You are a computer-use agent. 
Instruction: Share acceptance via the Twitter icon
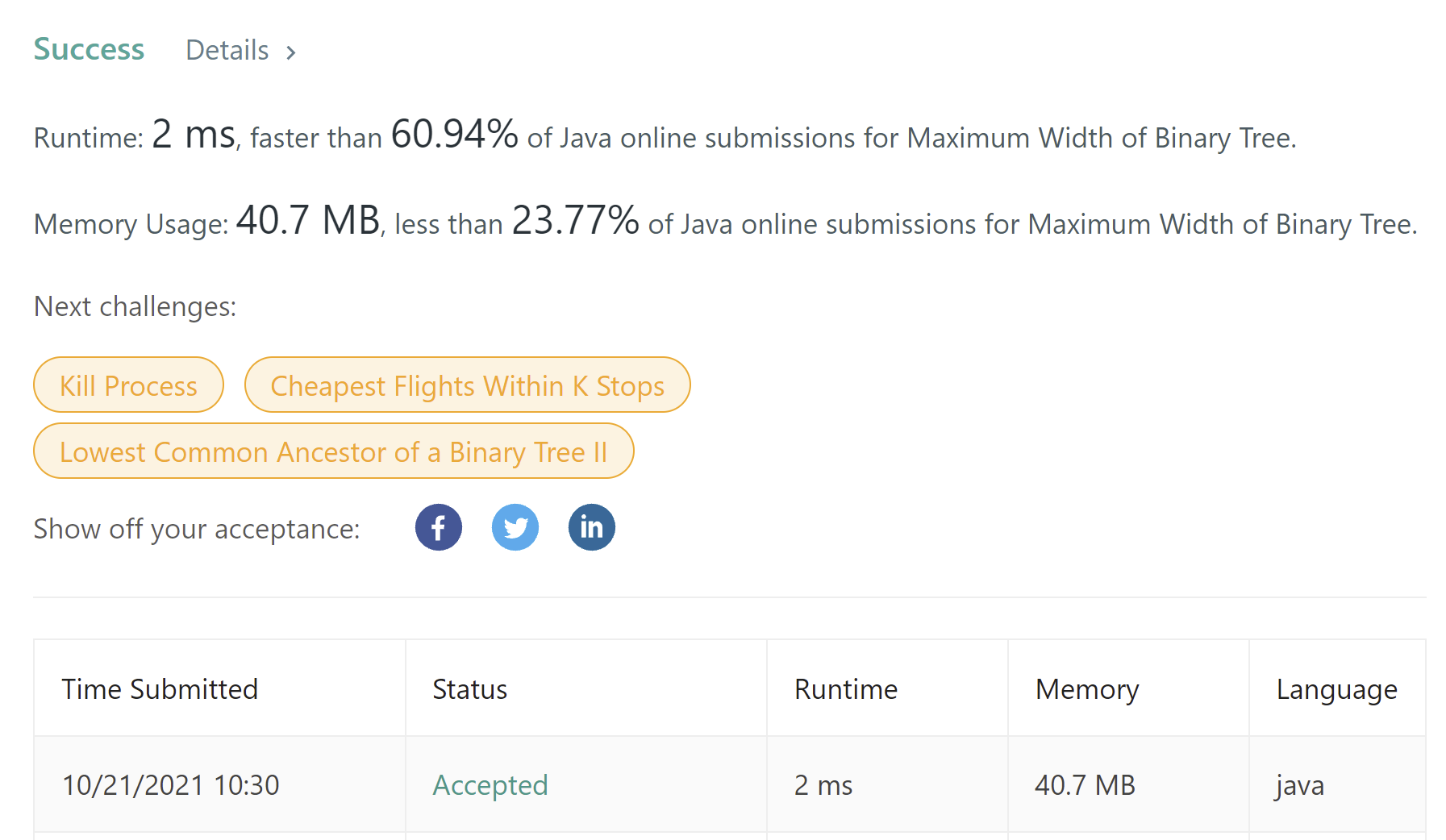point(515,527)
